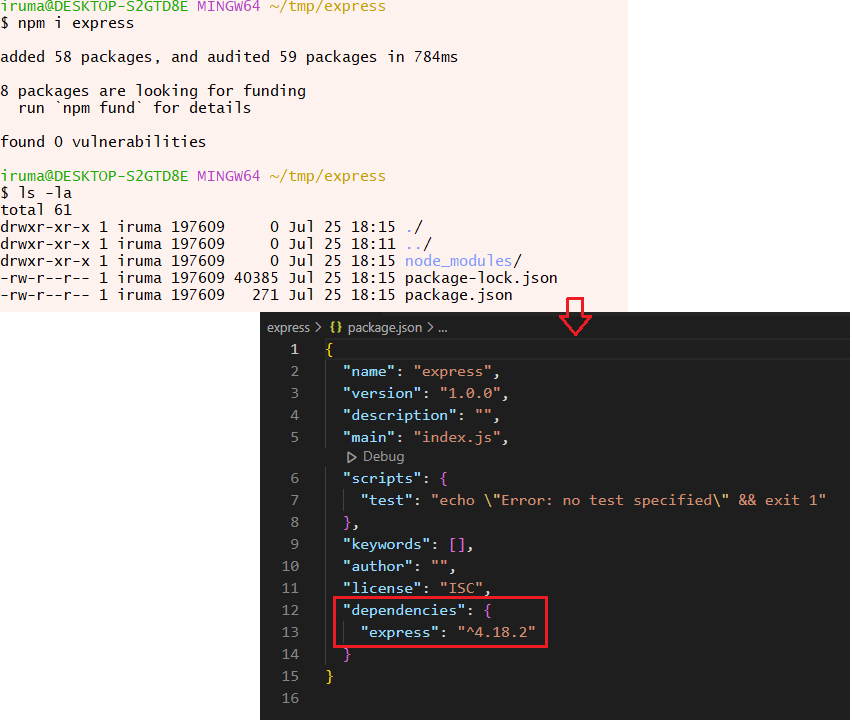Click the "version" key on line 3
Screen dimensions: 852x725
[382, 393]
